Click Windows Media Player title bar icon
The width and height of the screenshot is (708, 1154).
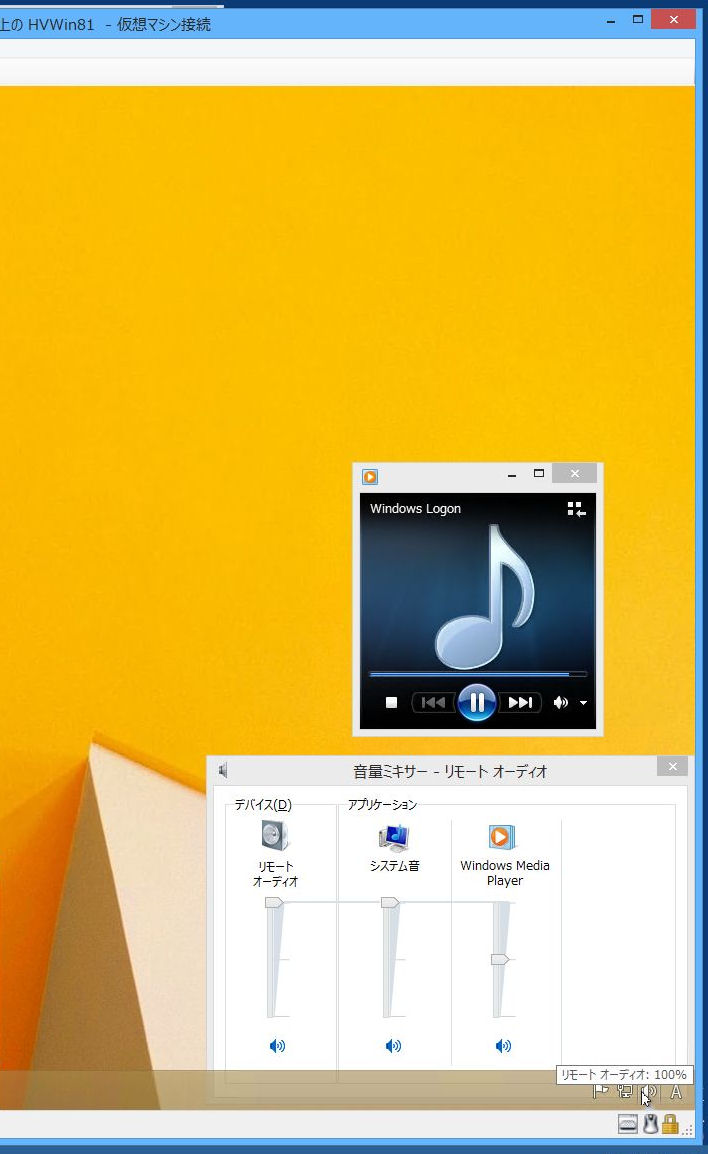coord(370,477)
